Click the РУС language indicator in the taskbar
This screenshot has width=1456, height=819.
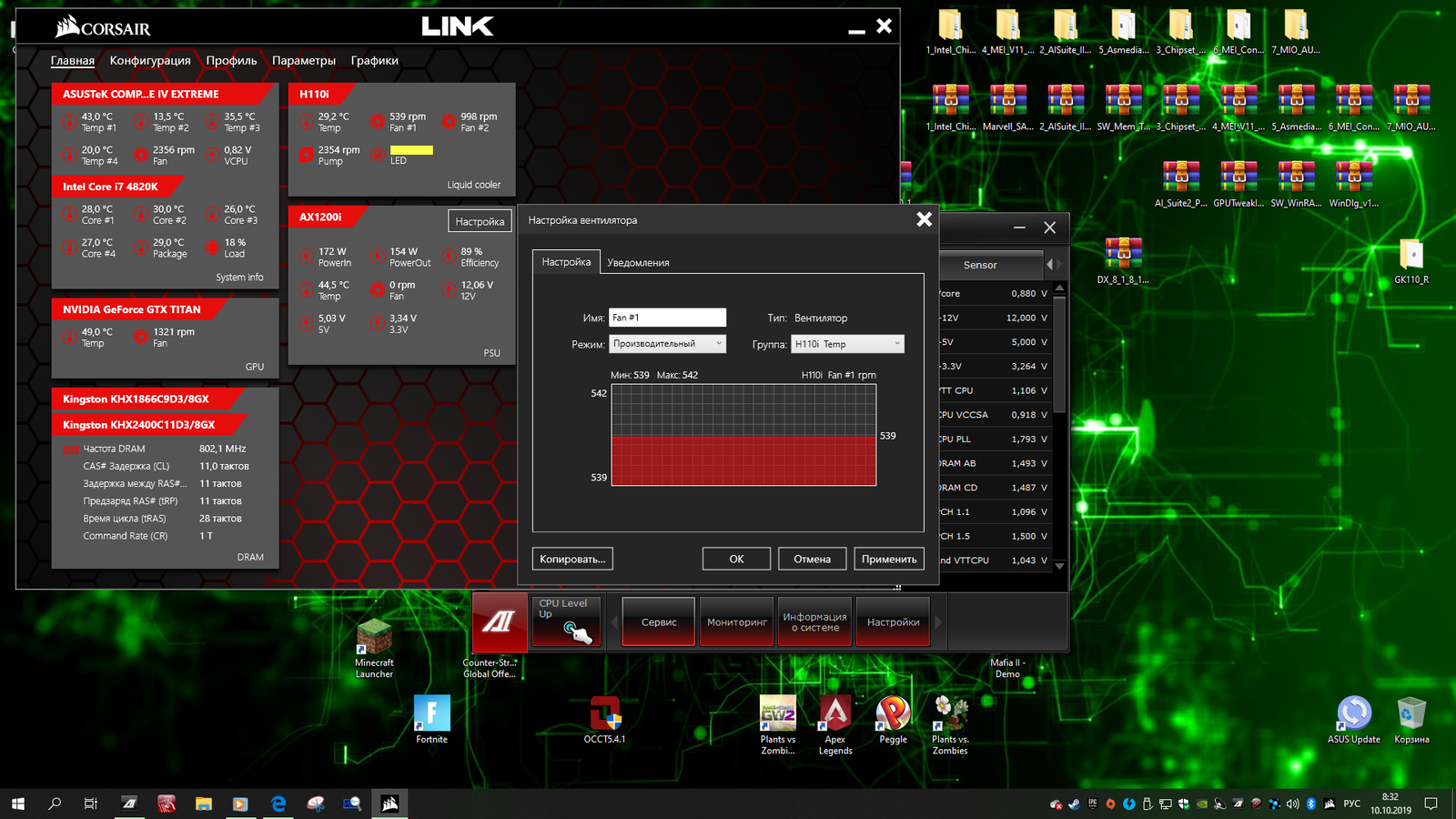[x=1352, y=804]
